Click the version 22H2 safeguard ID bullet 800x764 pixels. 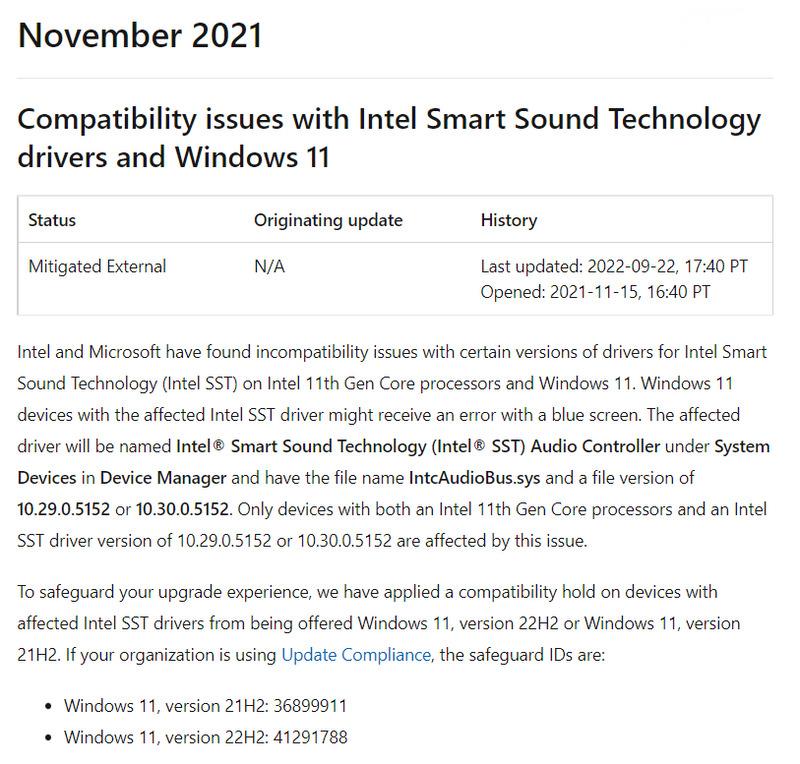[205, 738]
